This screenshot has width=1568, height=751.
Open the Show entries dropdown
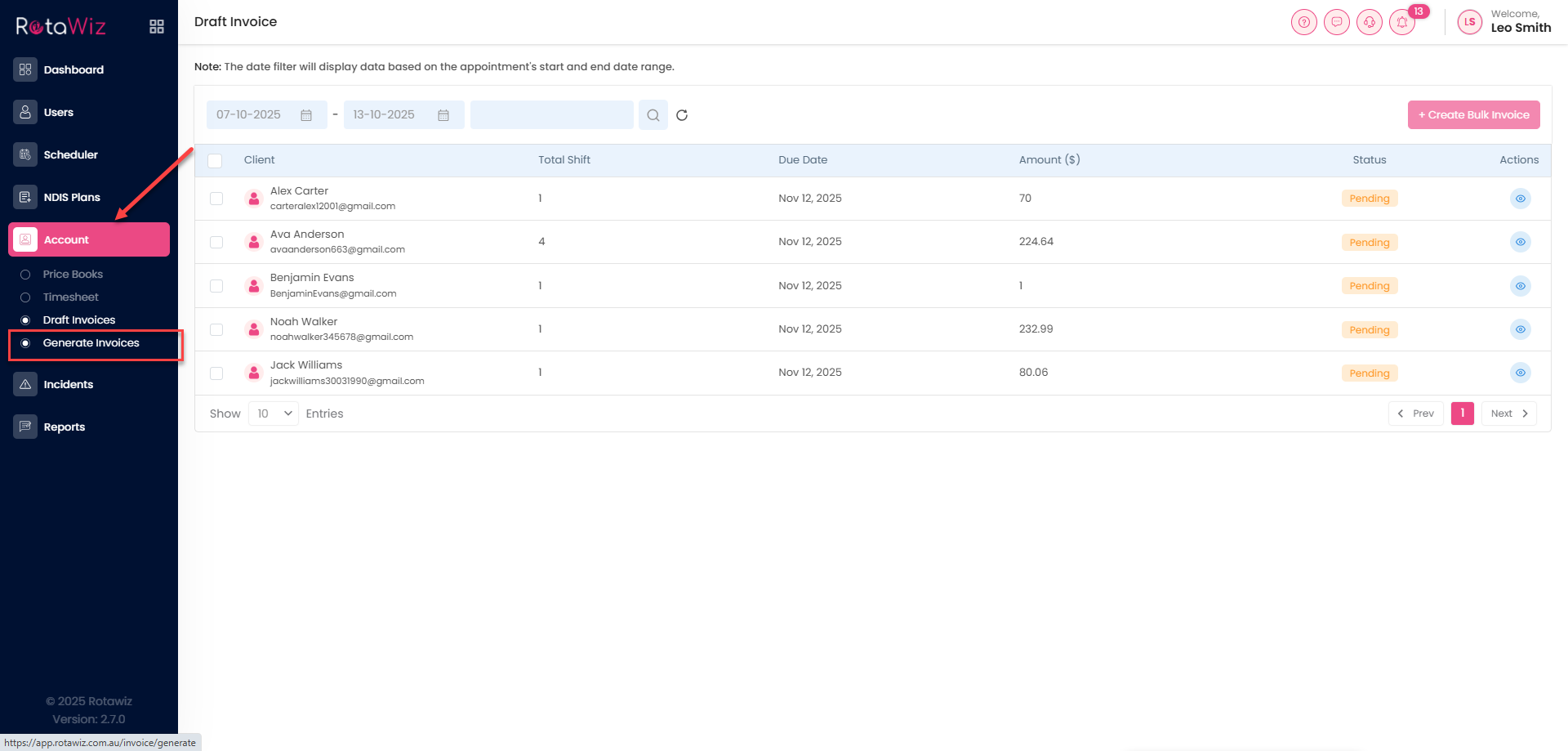coord(274,413)
